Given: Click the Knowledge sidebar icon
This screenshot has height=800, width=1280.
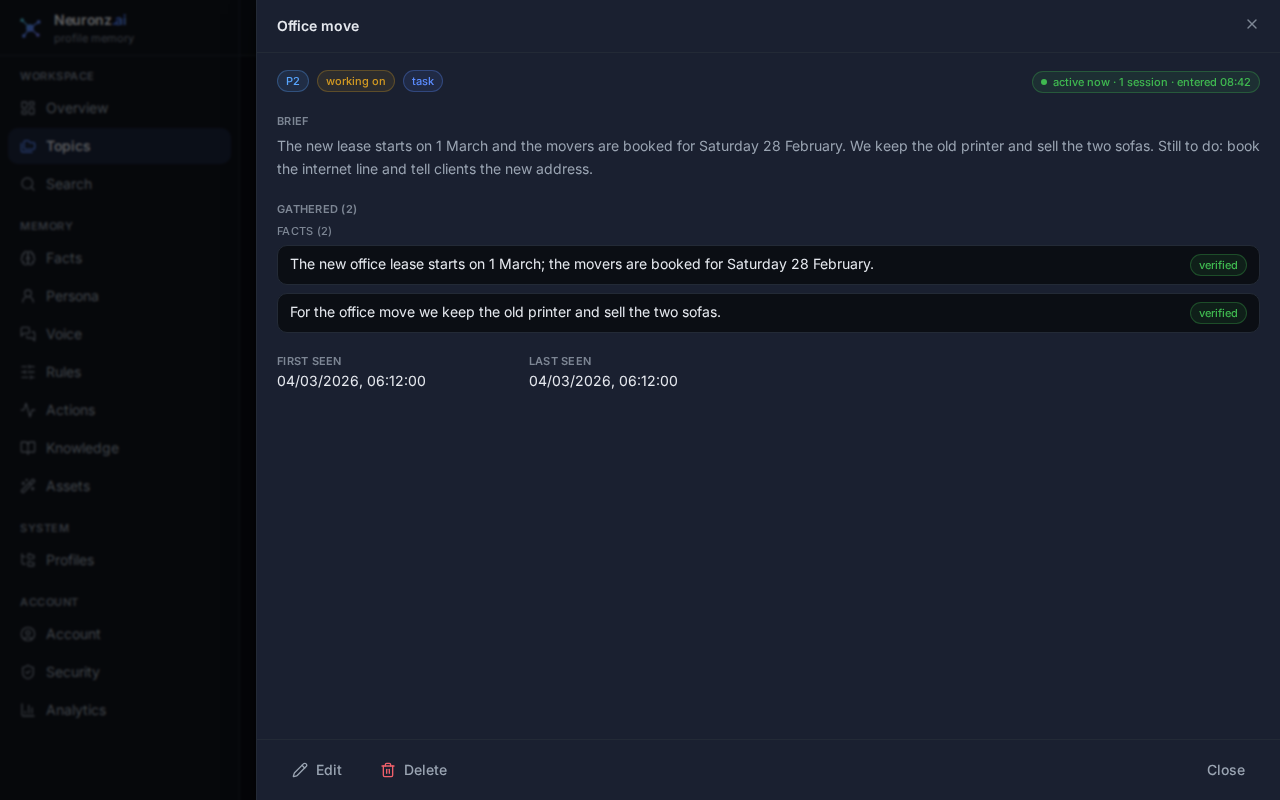Looking at the screenshot, I should 28,448.
